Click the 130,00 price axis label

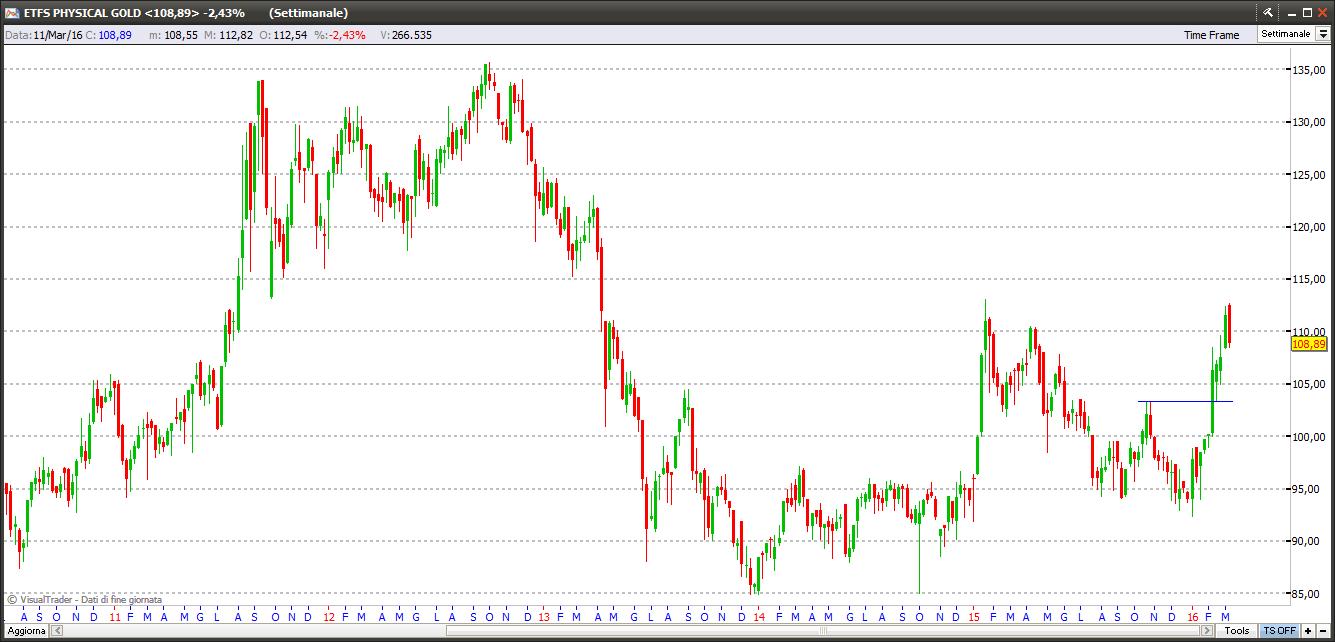pos(1309,122)
